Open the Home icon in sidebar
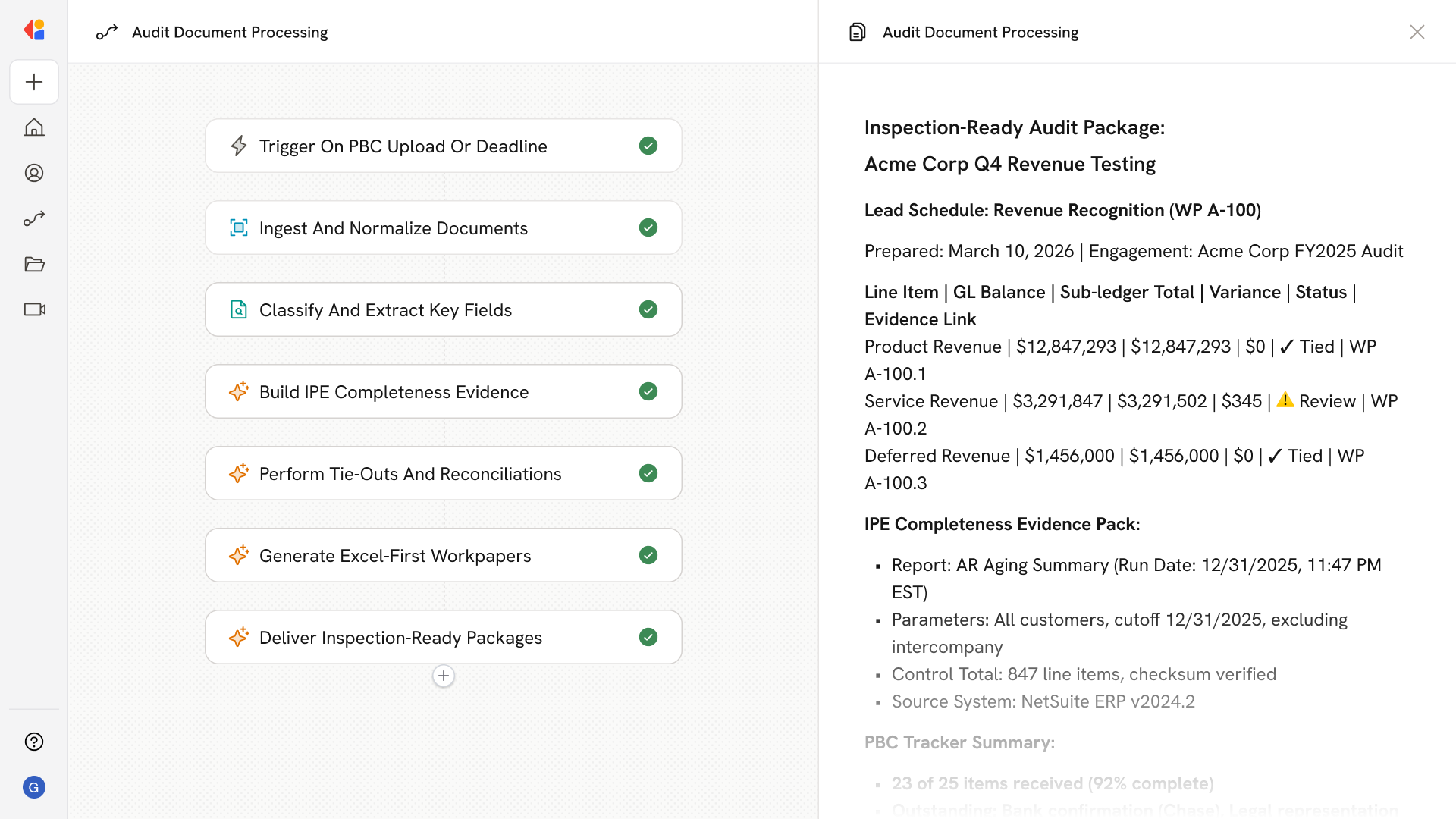 [34, 127]
